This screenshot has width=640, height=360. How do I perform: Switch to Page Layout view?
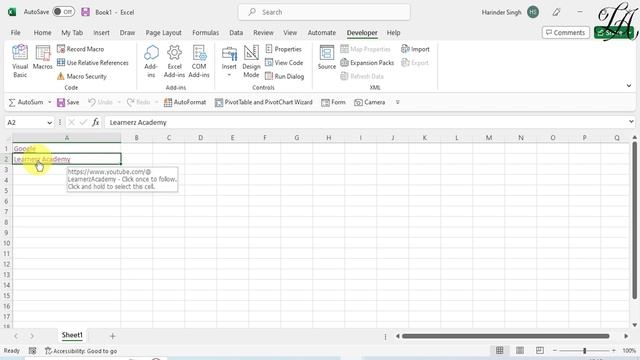pyautogui.click(x=520, y=351)
